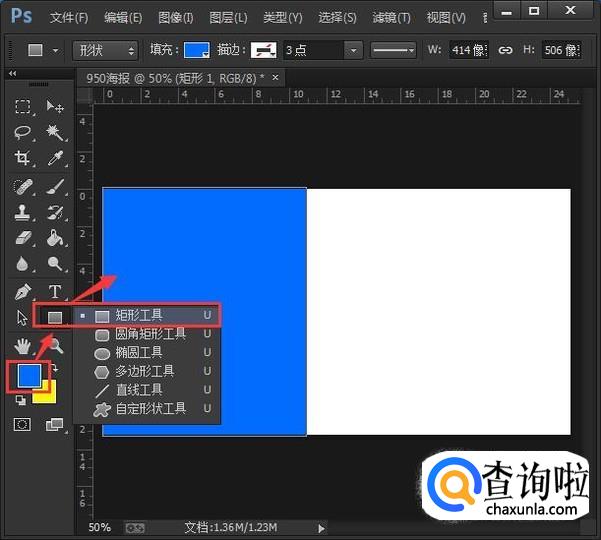Toggle Quick Mask mode icon
601x540 pixels.
click(22, 424)
